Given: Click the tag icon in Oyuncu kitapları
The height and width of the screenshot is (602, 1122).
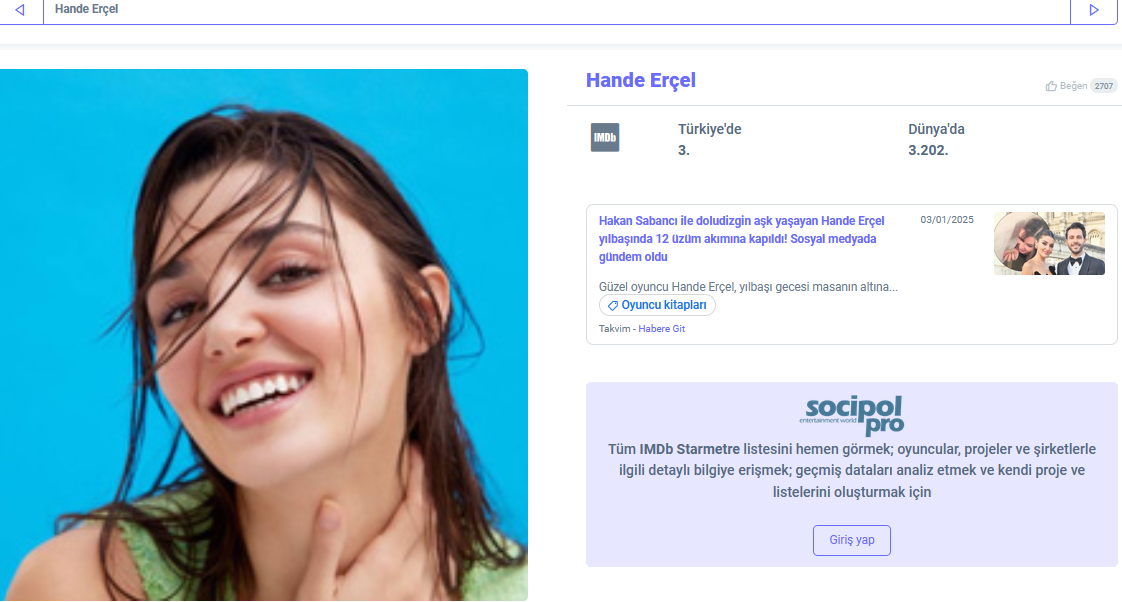Looking at the screenshot, I should [613, 306].
